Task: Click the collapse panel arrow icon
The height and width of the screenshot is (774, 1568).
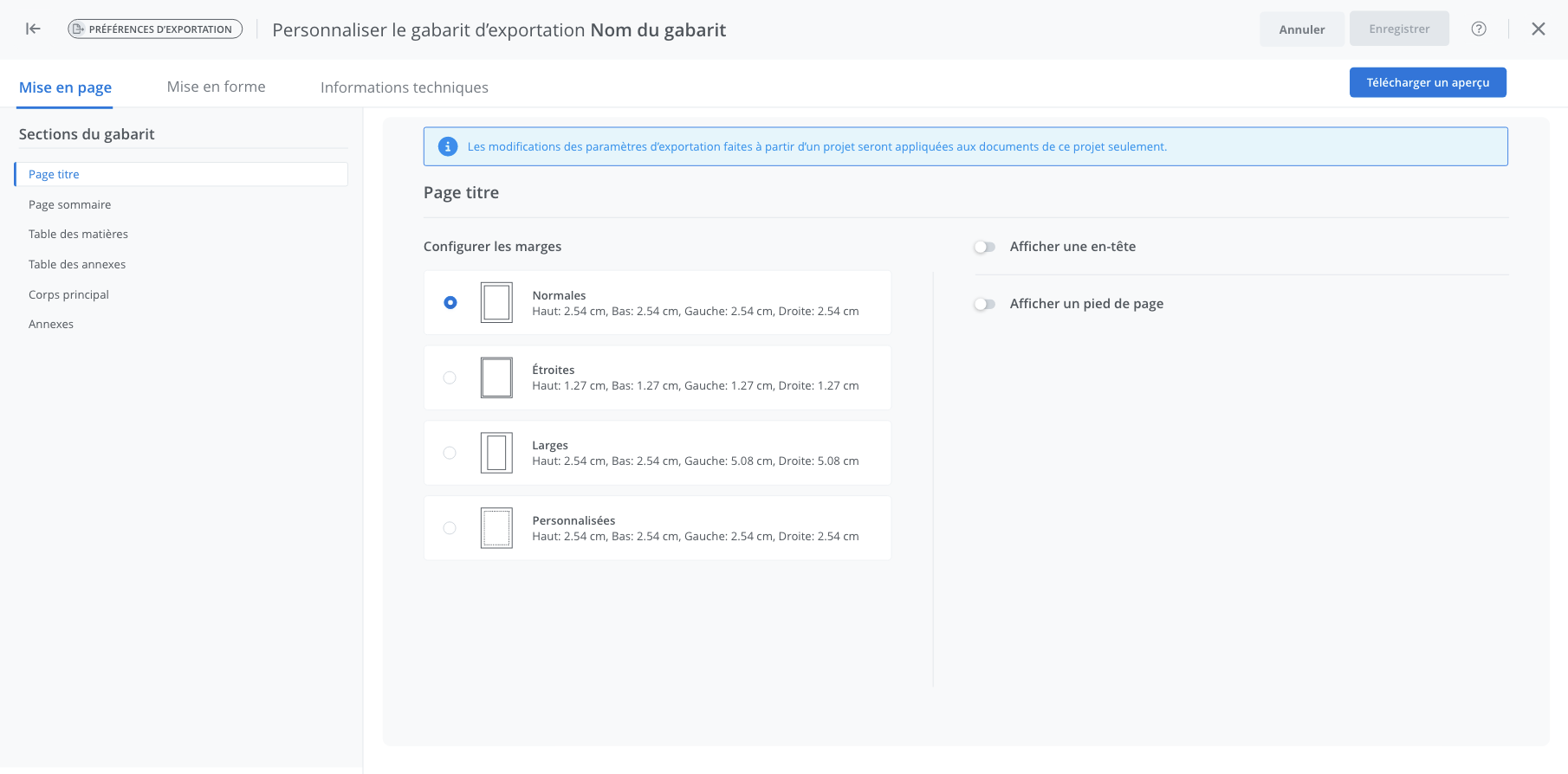Action: click(33, 29)
